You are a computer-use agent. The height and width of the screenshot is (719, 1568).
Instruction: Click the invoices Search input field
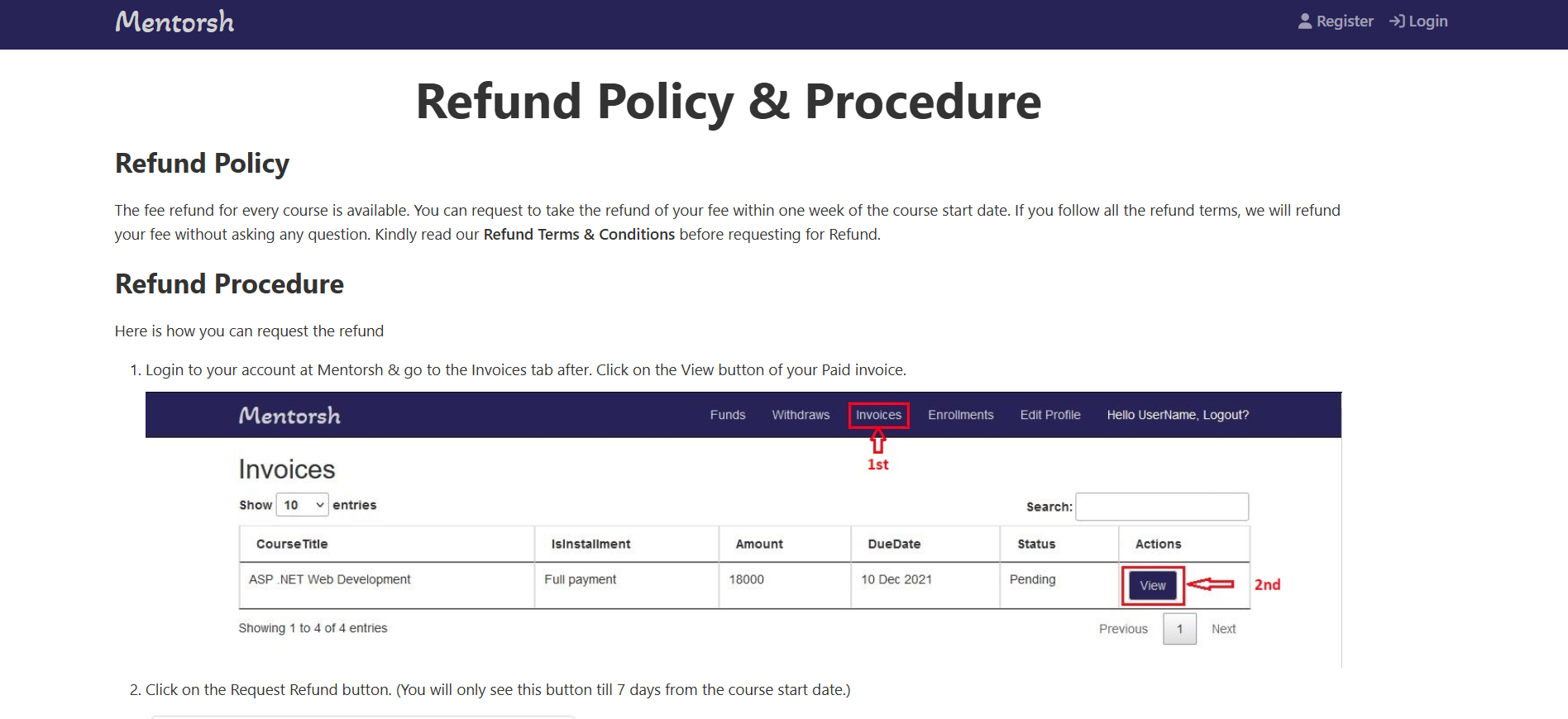(x=1162, y=507)
